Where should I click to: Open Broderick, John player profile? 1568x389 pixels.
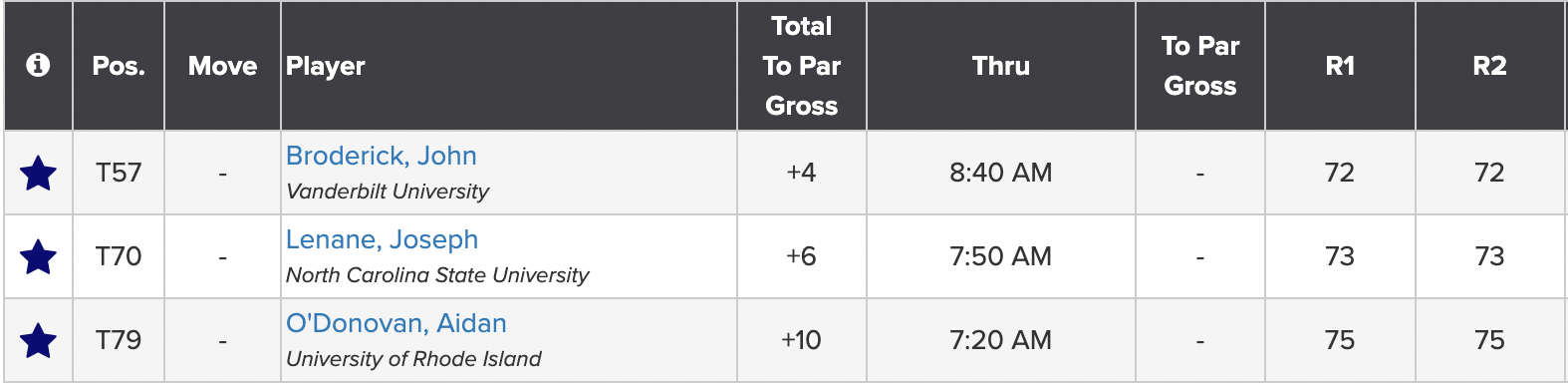coord(382,156)
